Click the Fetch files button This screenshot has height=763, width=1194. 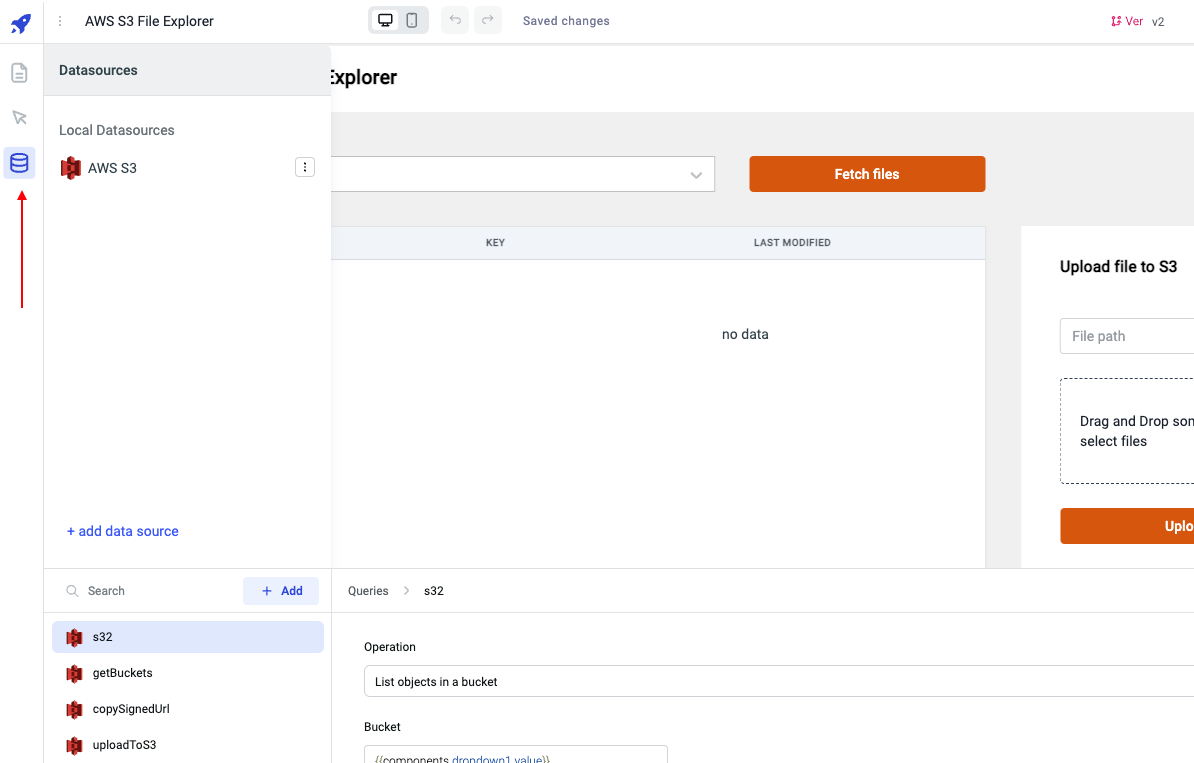867,174
